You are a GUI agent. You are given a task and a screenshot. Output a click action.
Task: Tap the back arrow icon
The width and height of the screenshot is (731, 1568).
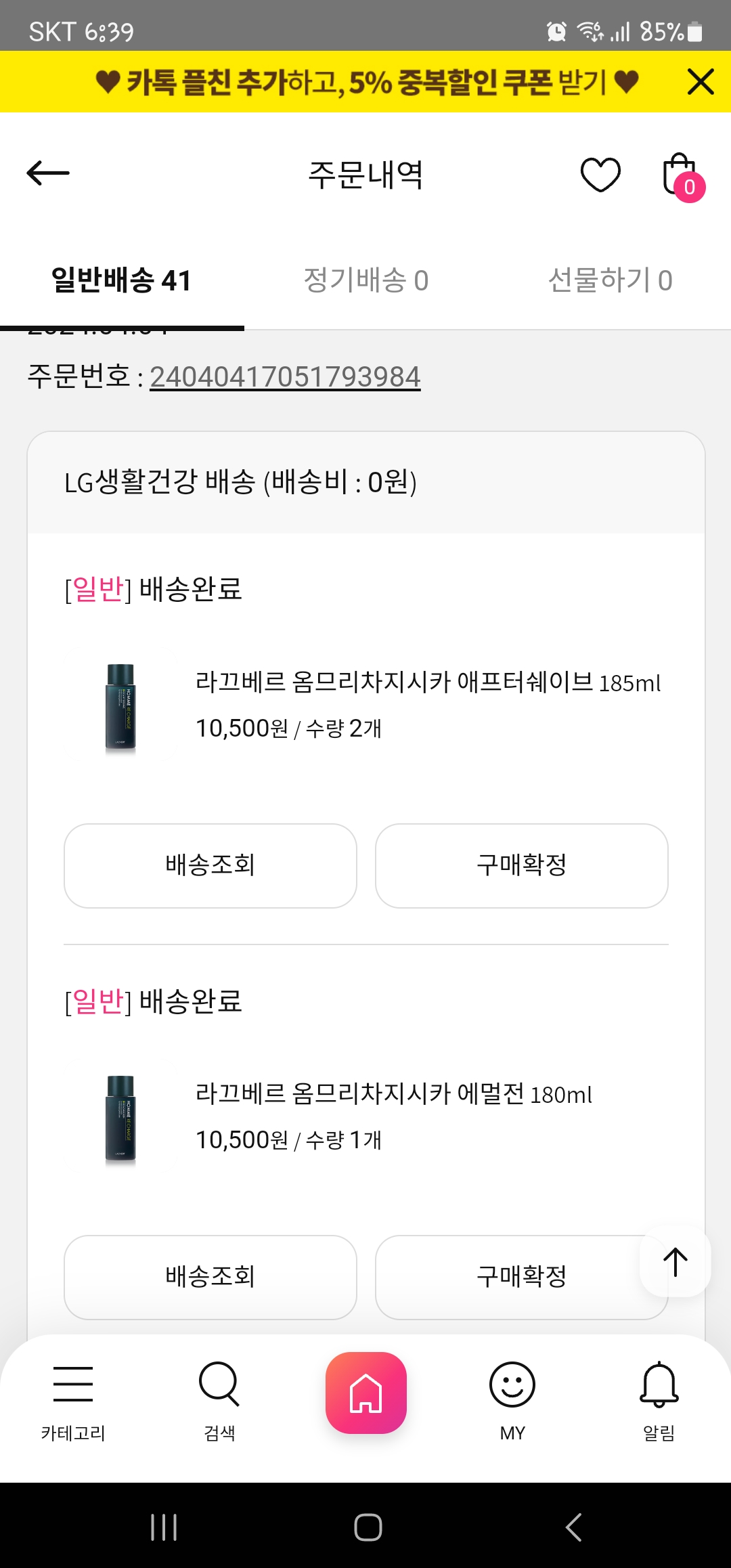tap(48, 173)
